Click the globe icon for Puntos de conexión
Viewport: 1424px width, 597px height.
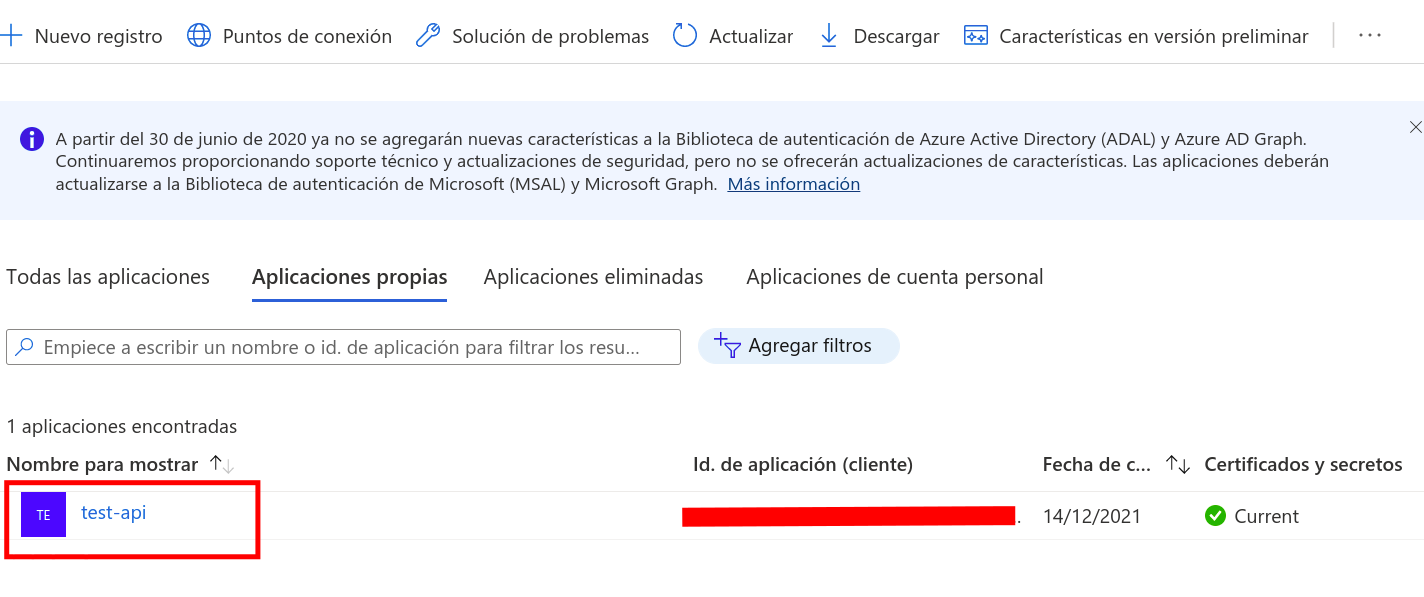[x=200, y=36]
